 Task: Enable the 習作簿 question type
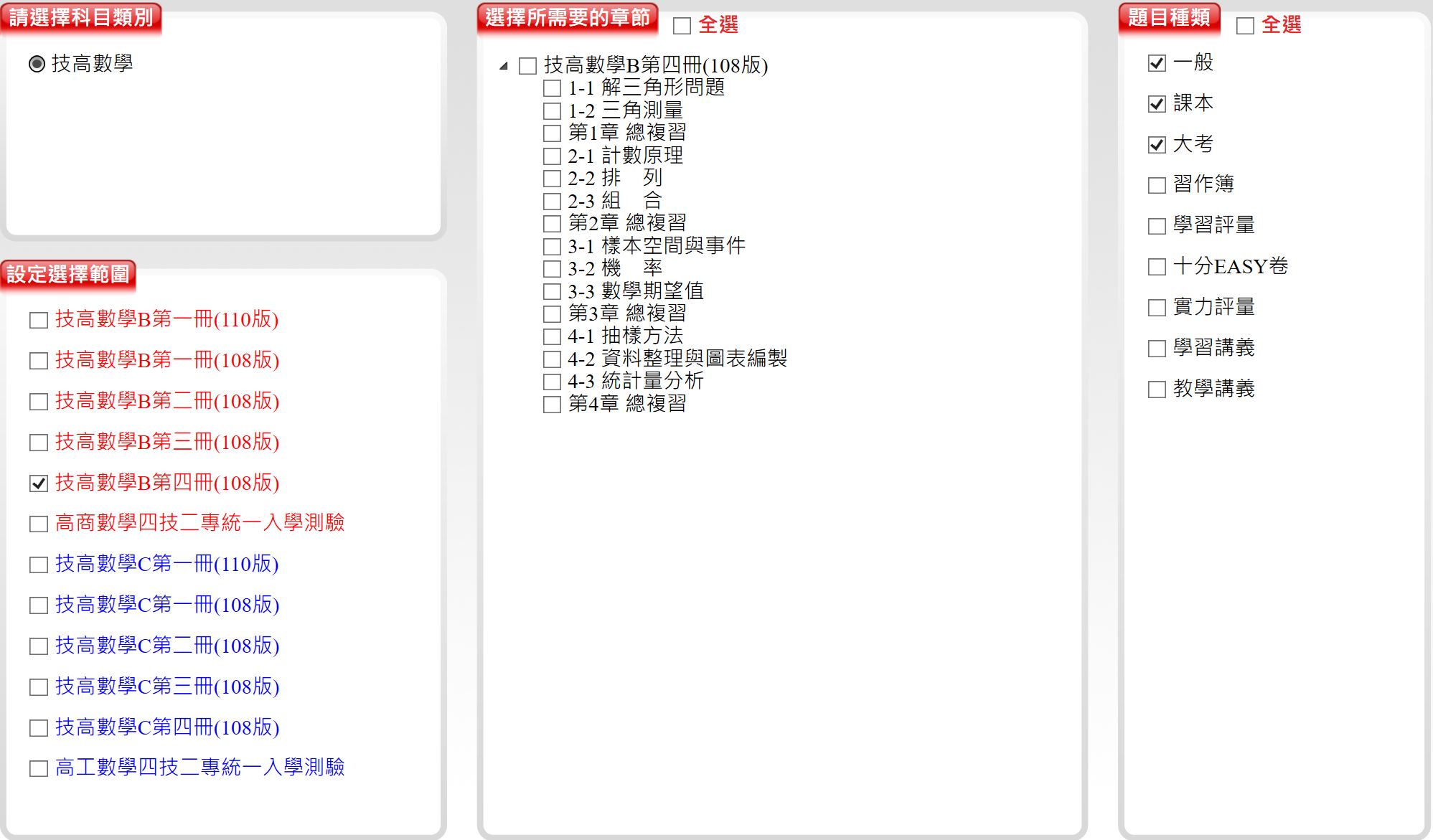click(1157, 186)
